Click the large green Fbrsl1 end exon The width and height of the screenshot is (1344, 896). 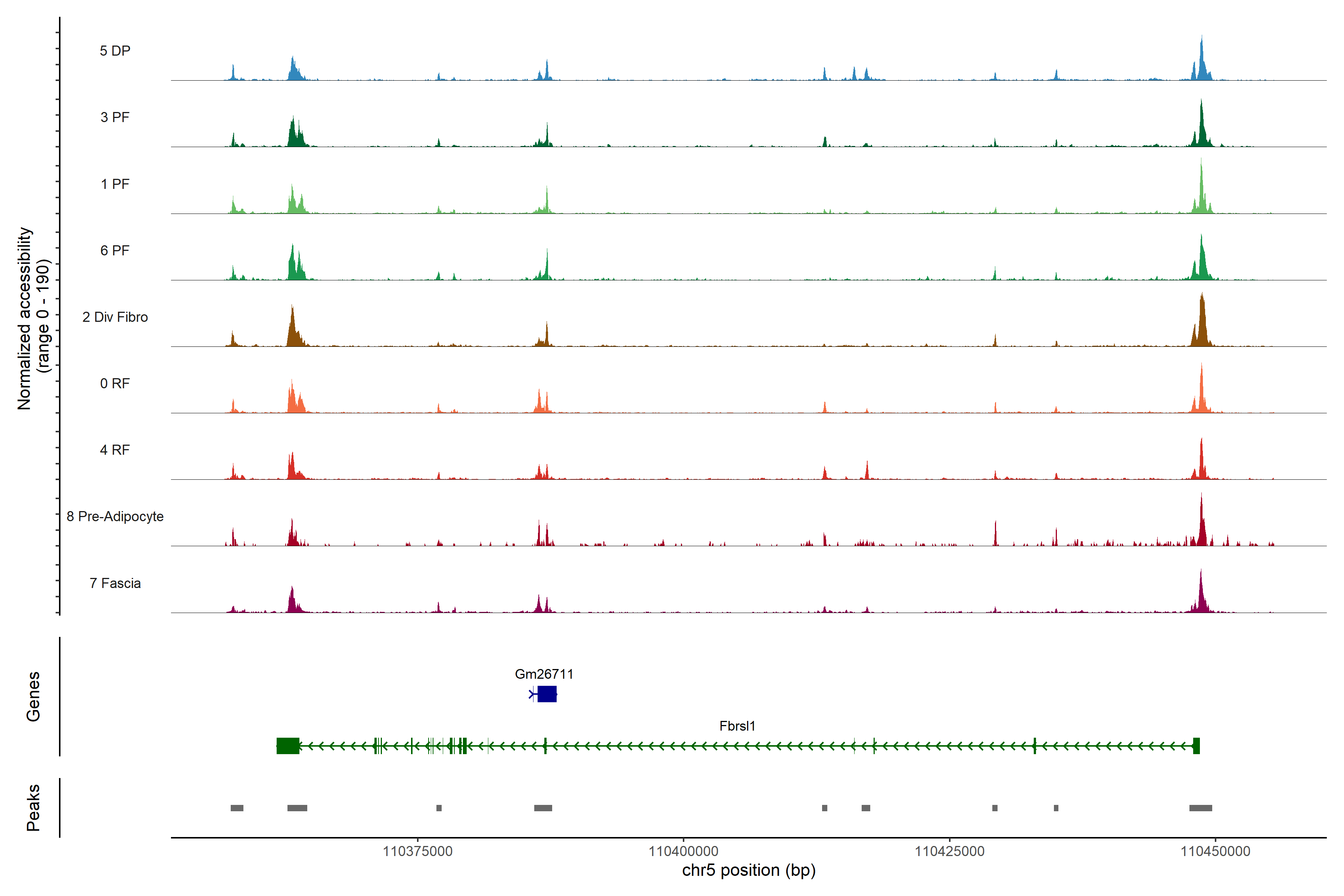(x=288, y=746)
